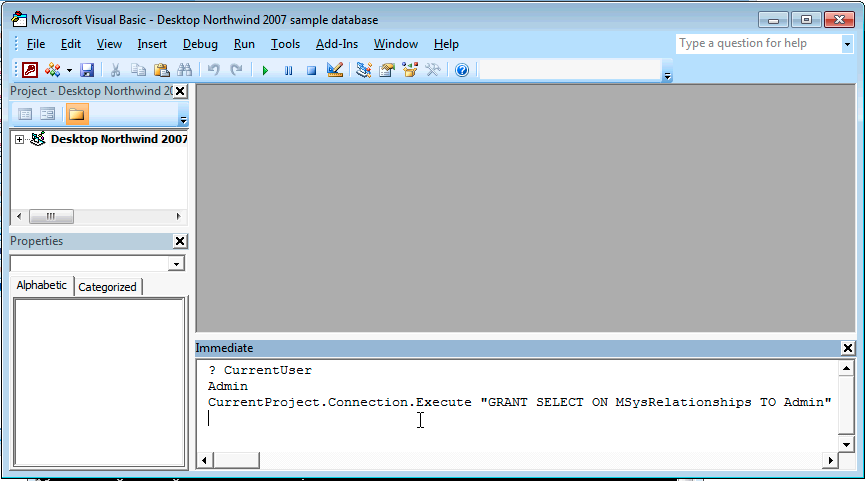Viewport: 868px width, 481px height.
Task: Click the Type a question for help box
Action: click(x=758, y=44)
